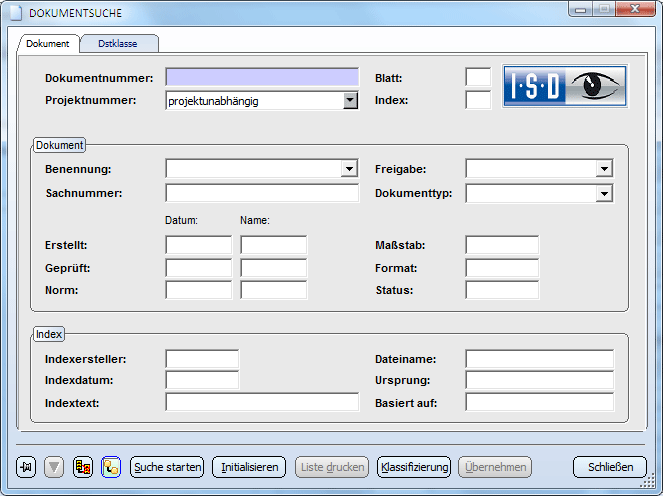Maximize the DOKUMENTSUCHE window

click(x=604, y=9)
